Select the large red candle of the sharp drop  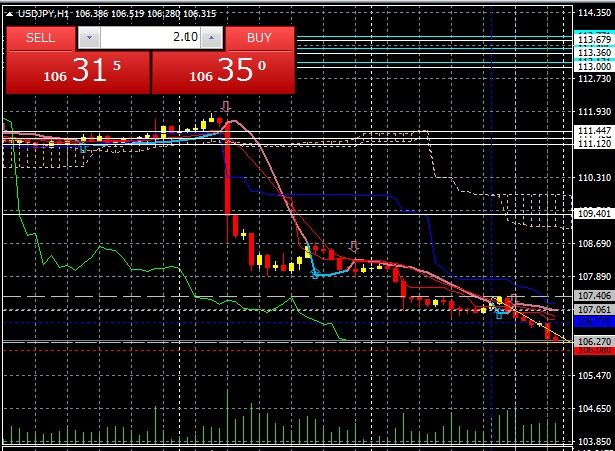(x=227, y=169)
